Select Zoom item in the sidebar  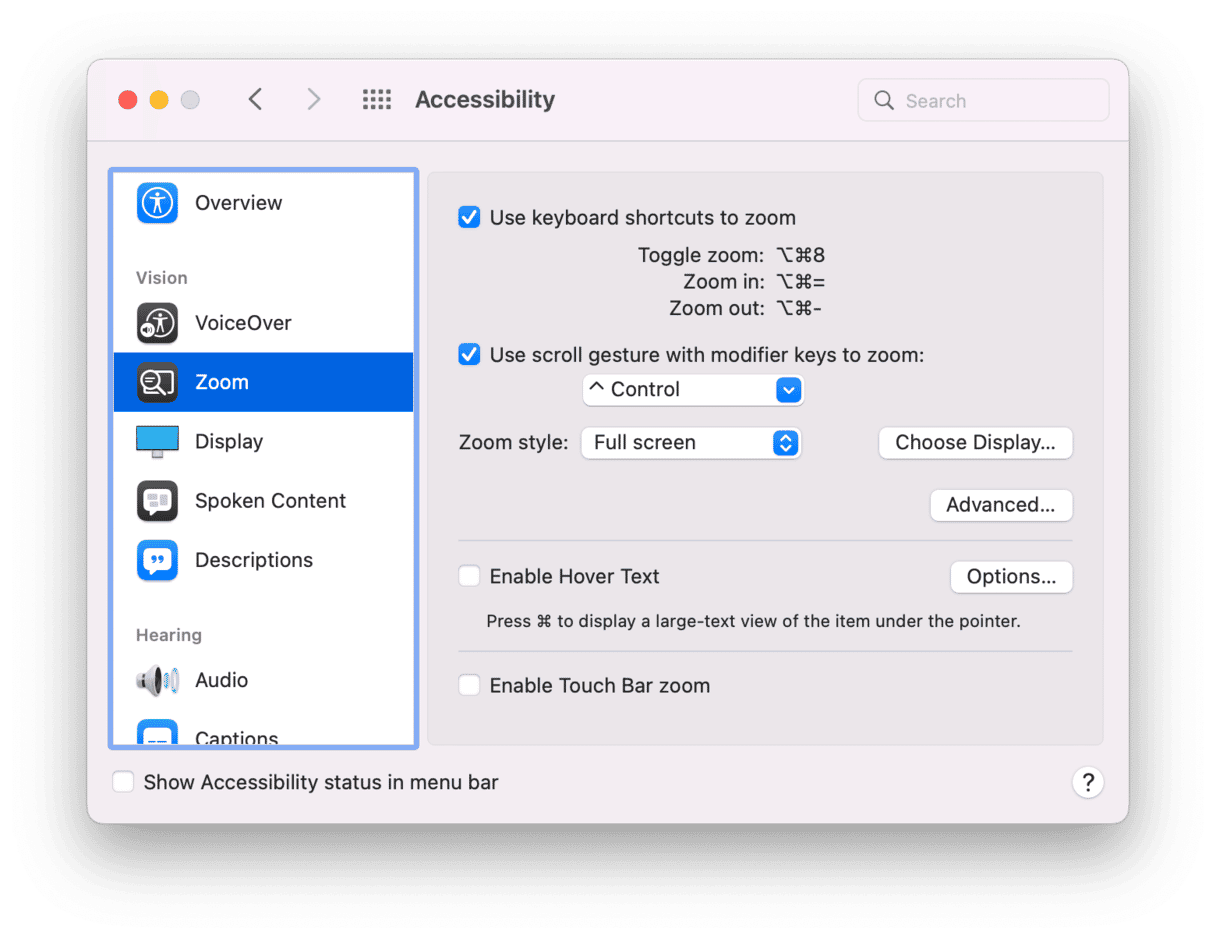pos(263,382)
